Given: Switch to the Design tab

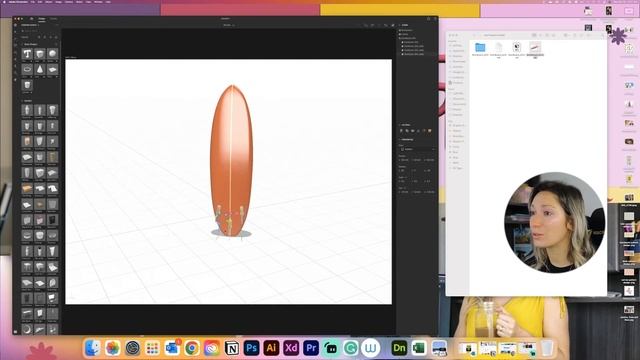Looking at the screenshot, I should point(42,19).
